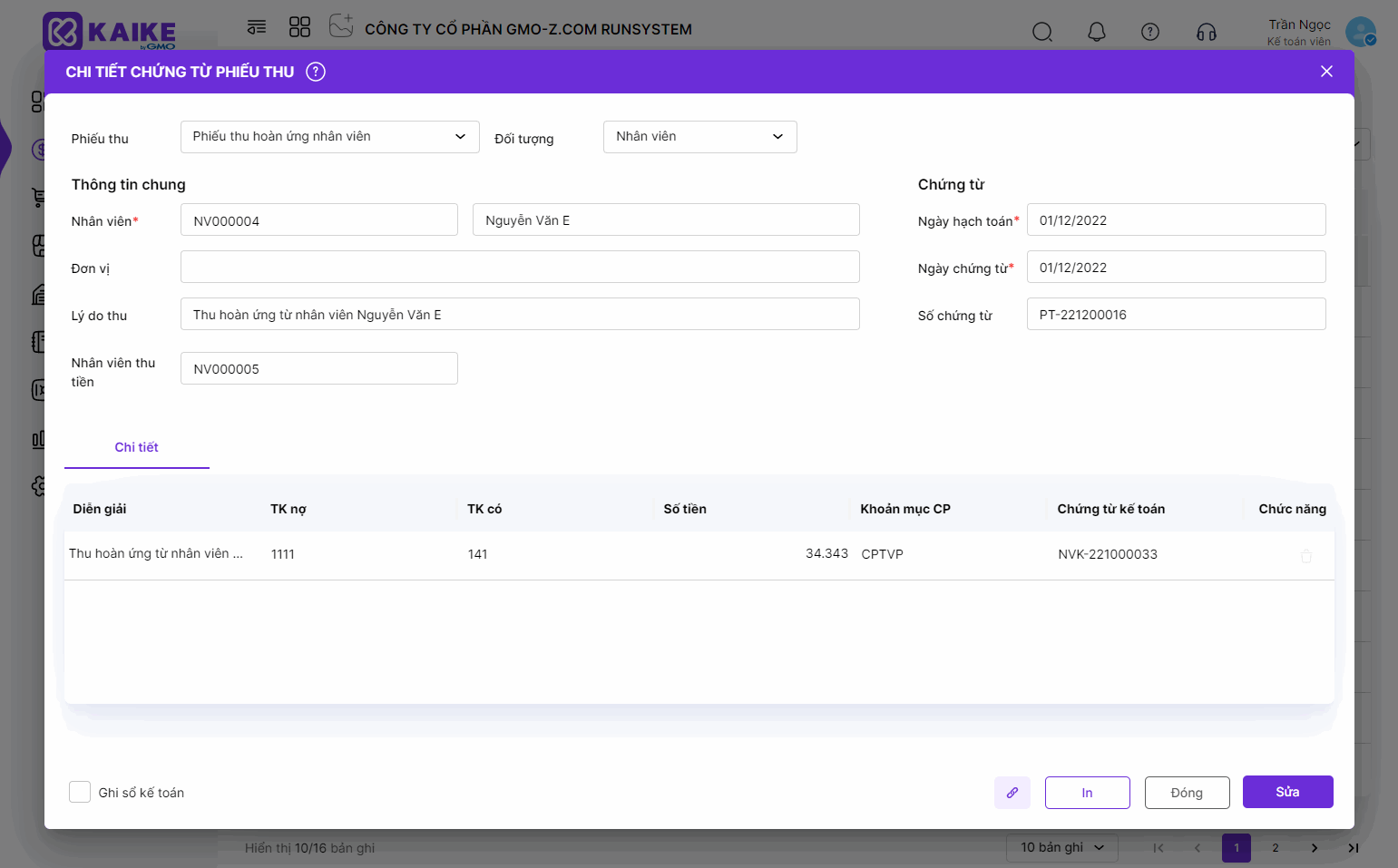The image size is (1398, 868).
Task: Click the Số tiền column header
Action: pos(685,509)
